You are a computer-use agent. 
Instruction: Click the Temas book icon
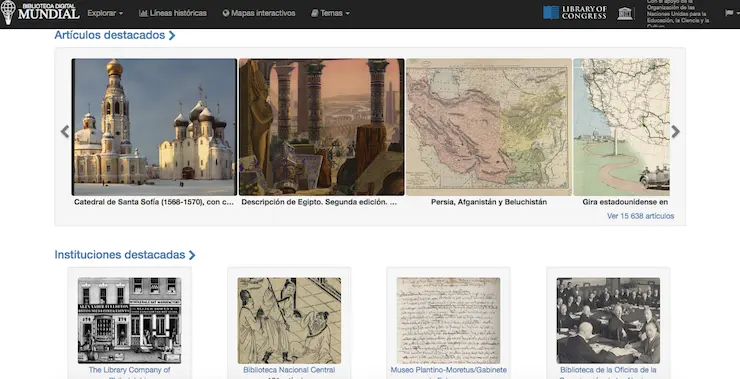[x=314, y=13]
